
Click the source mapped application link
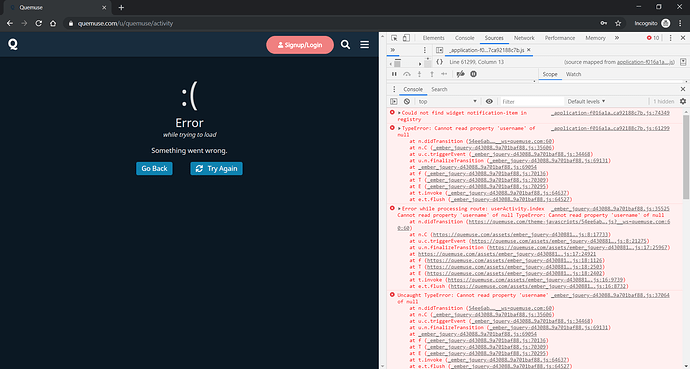pos(645,62)
